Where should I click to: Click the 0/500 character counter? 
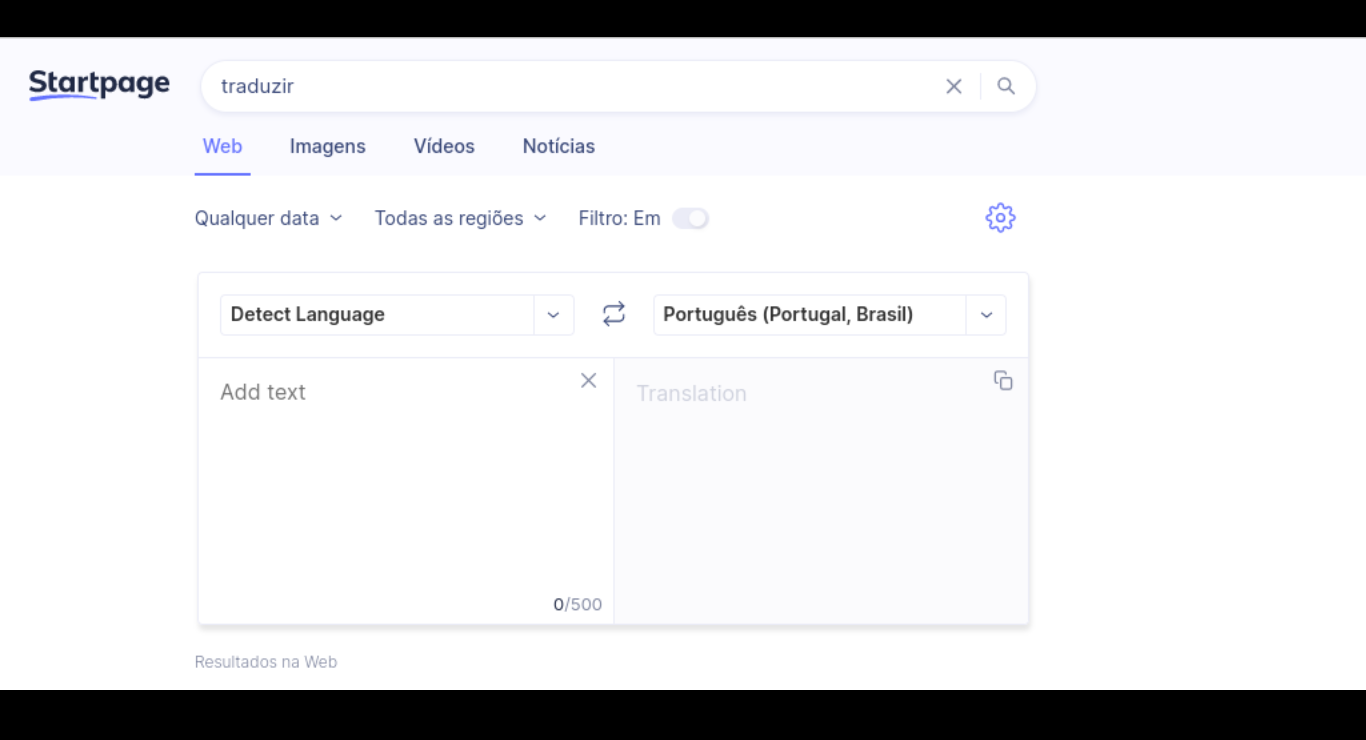(578, 604)
